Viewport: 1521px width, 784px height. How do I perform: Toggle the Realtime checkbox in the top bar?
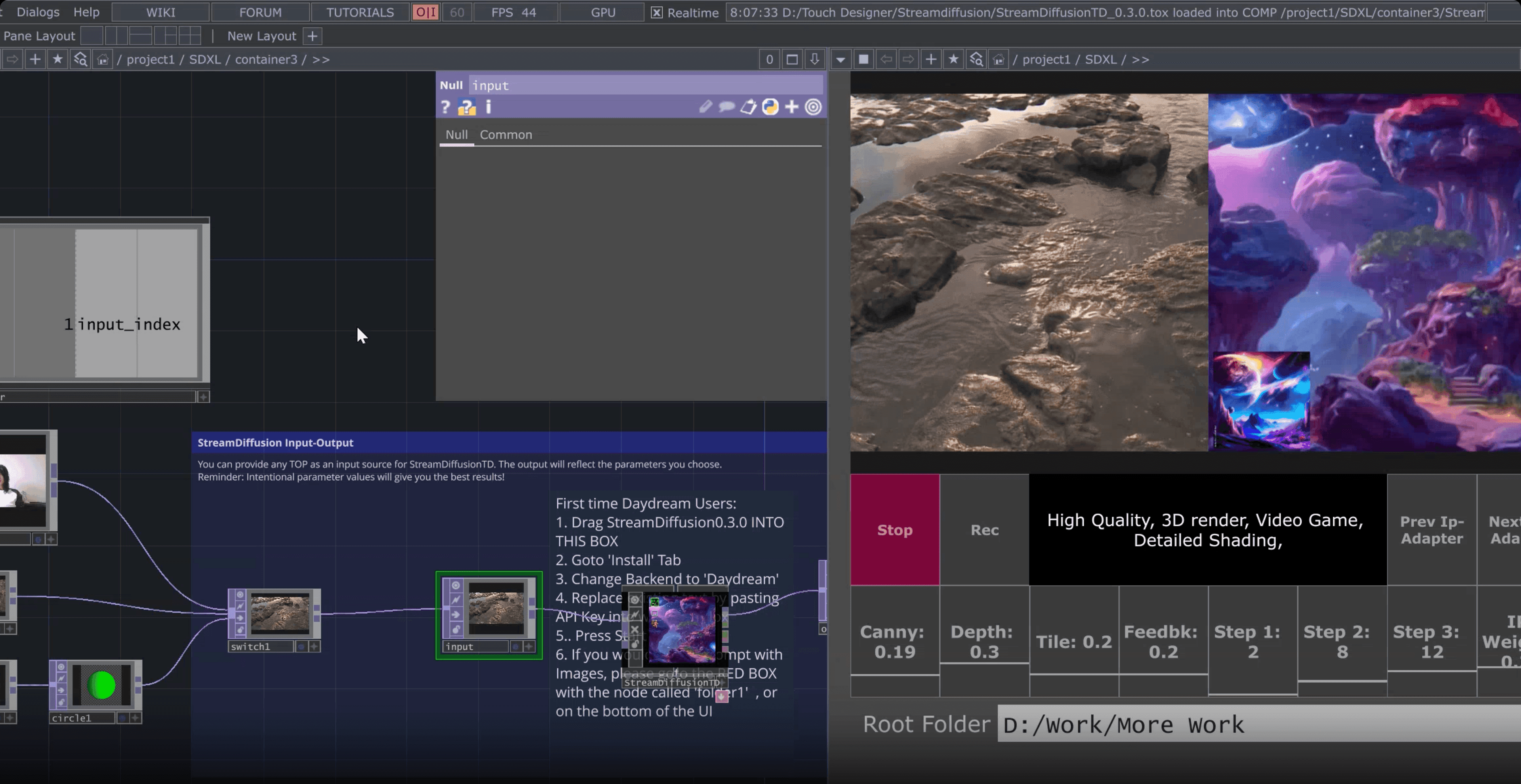(657, 12)
